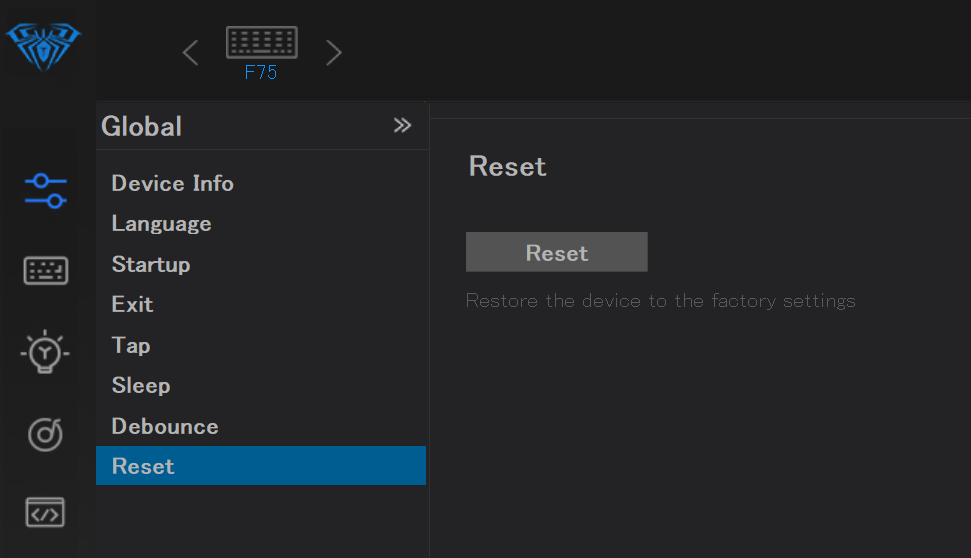
Task: Click the Global panel heading
Action: pos(141,127)
